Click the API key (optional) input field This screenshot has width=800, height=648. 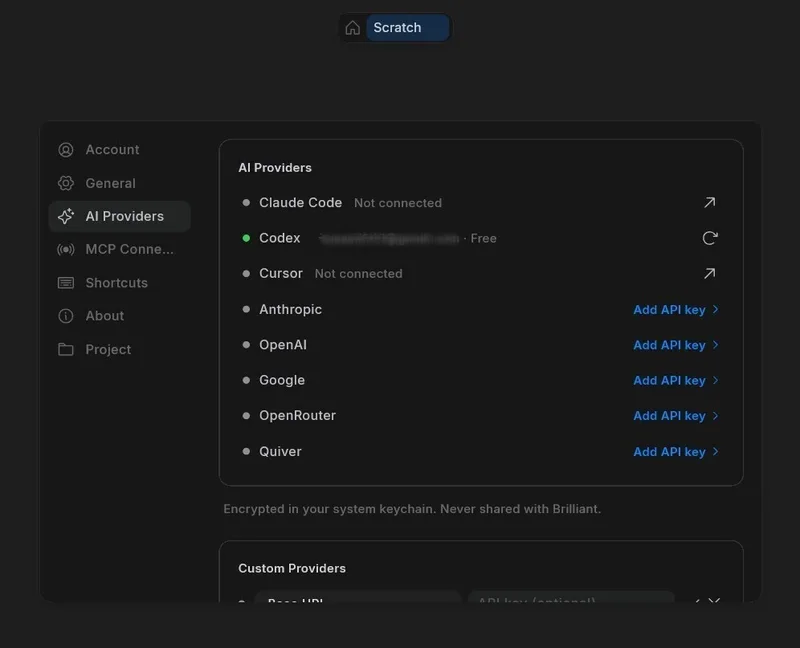coord(571,598)
